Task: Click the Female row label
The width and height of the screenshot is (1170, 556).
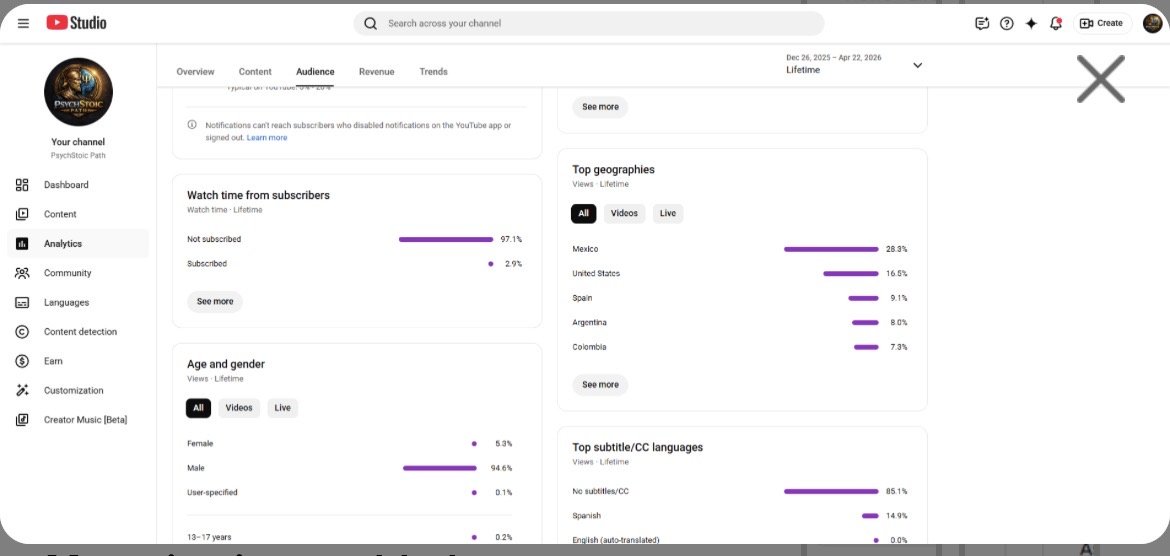Action: point(200,443)
